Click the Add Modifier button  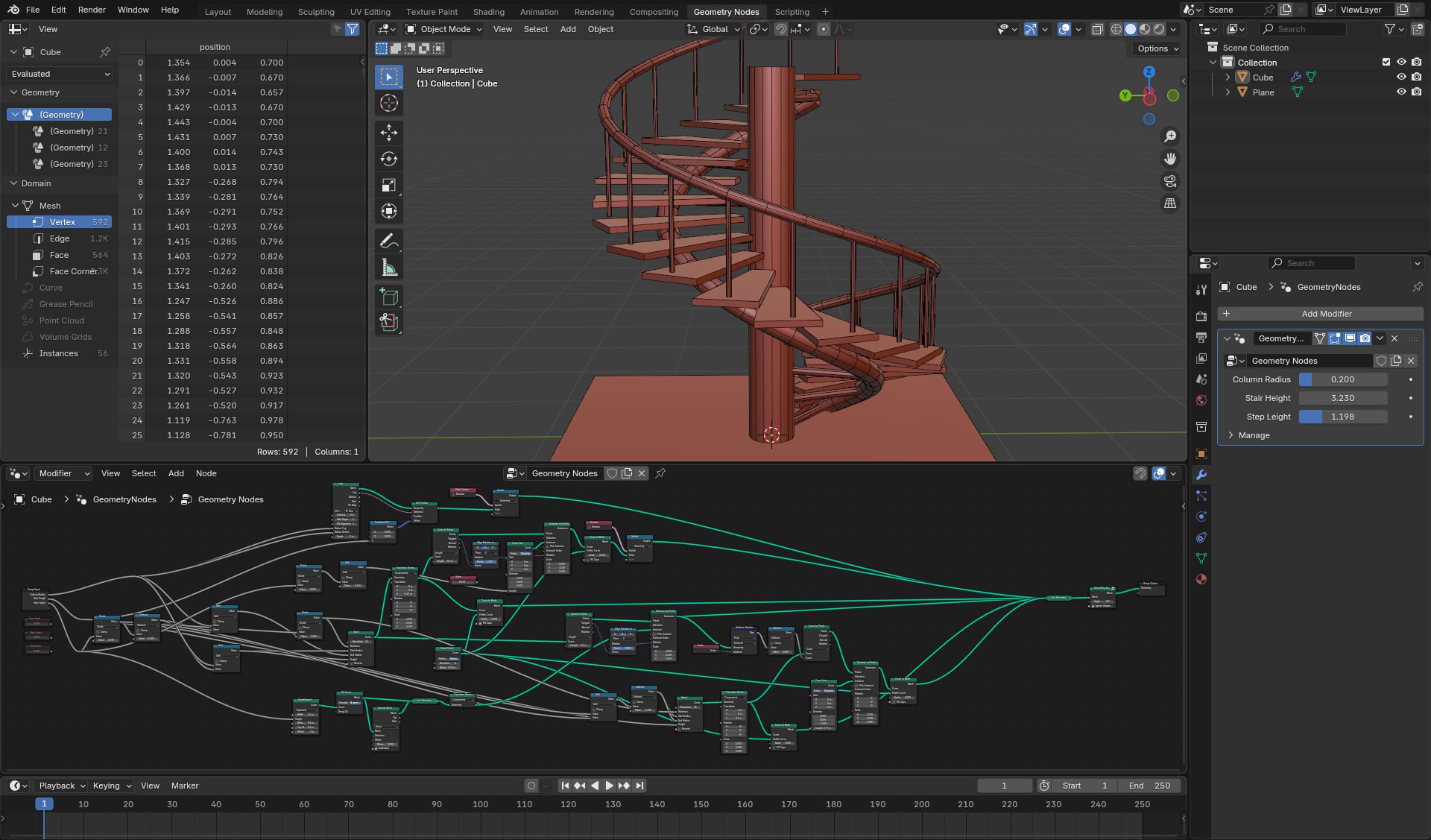[1320, 314]
